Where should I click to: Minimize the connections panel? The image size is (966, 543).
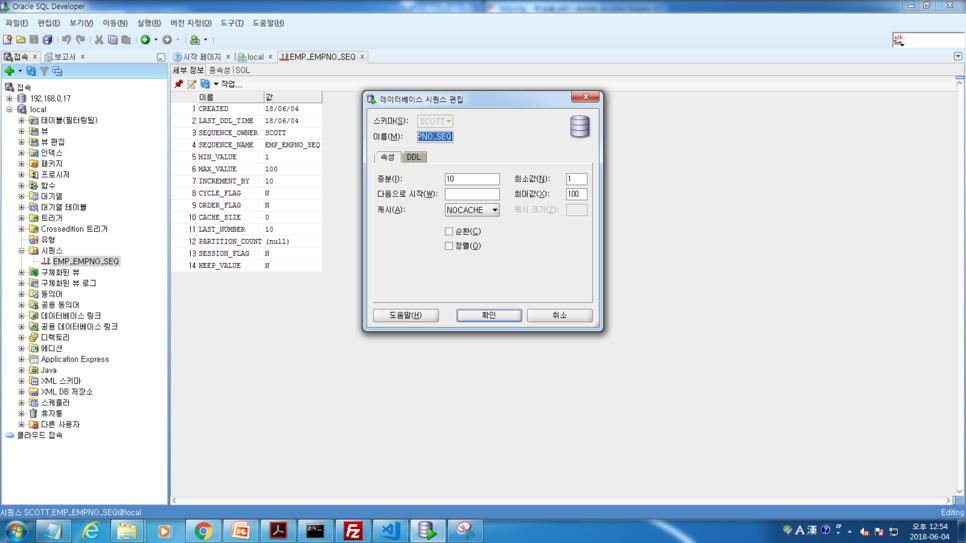click(x=161, y=57)
